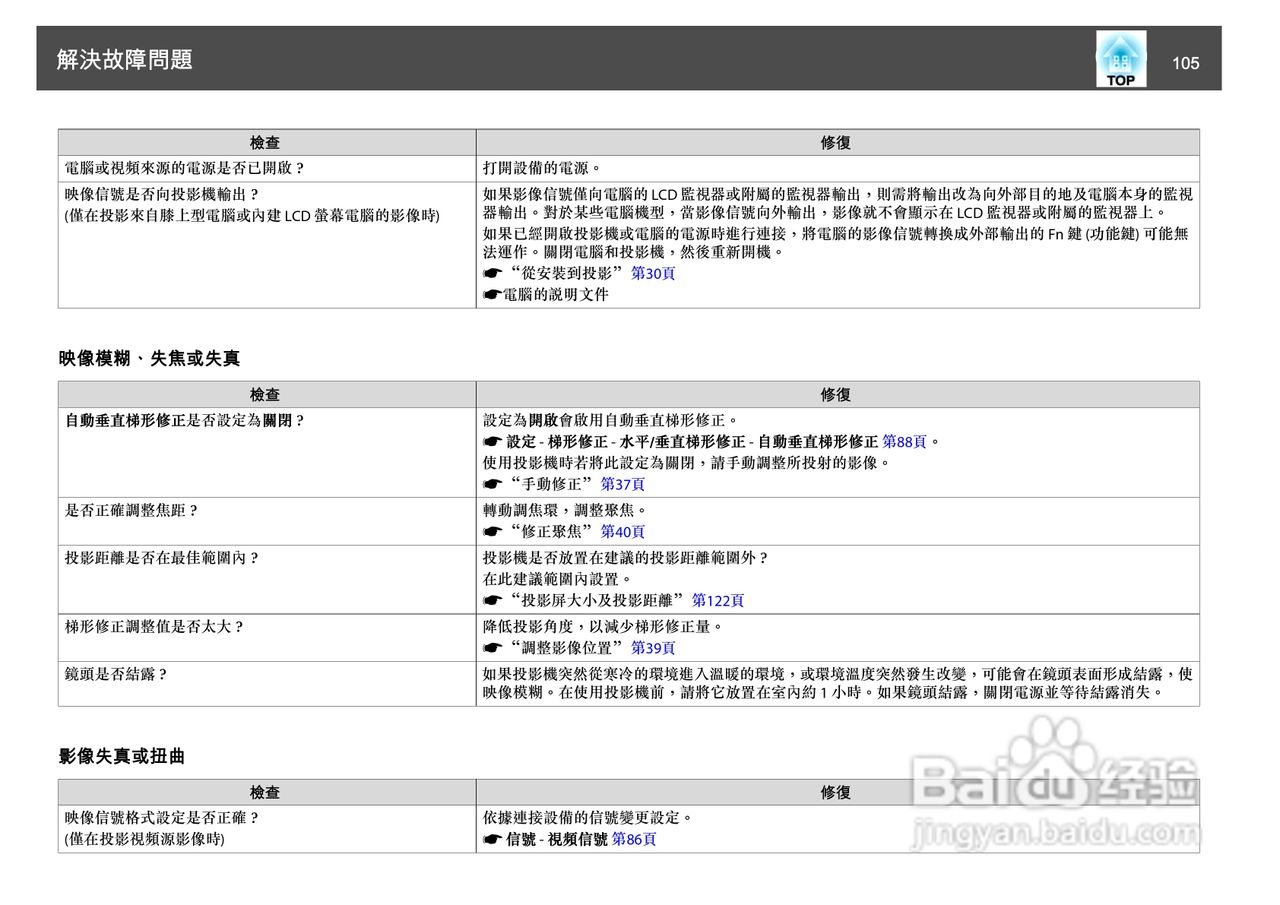Click the line starting 使用投影機時若將此設定為關閉

pyautogui.click(x=687, y=463)
